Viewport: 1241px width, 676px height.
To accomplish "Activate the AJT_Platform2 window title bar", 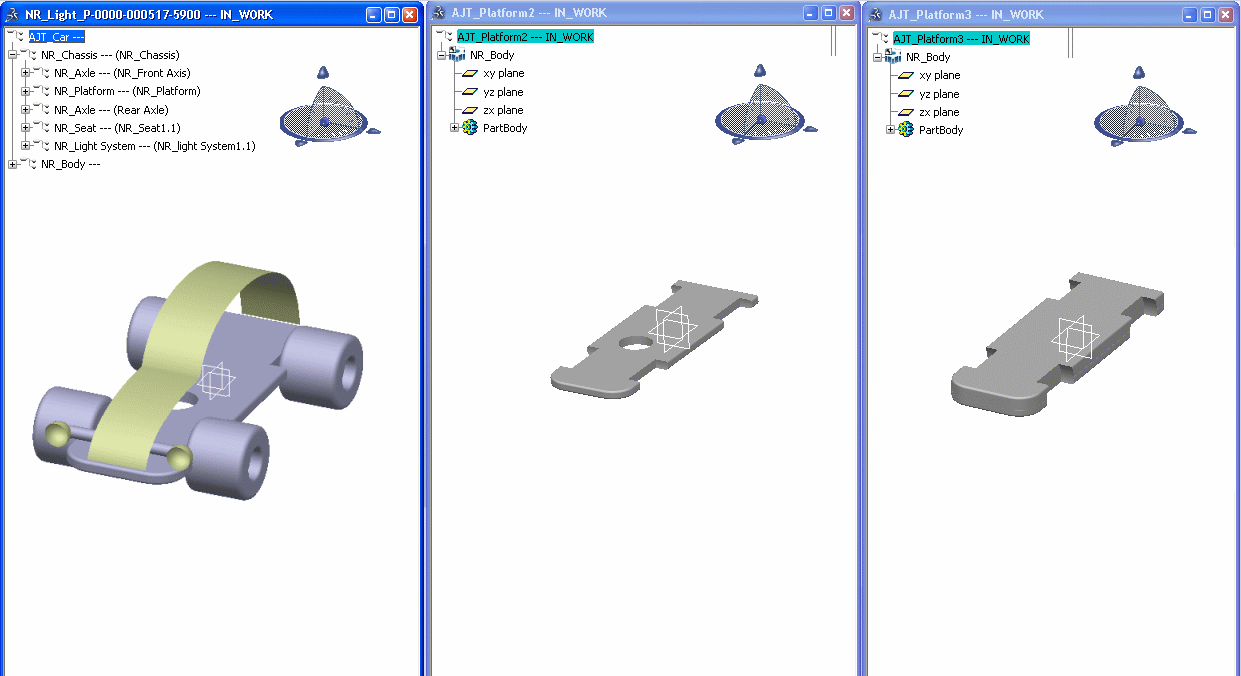I will tap(644, 14).
